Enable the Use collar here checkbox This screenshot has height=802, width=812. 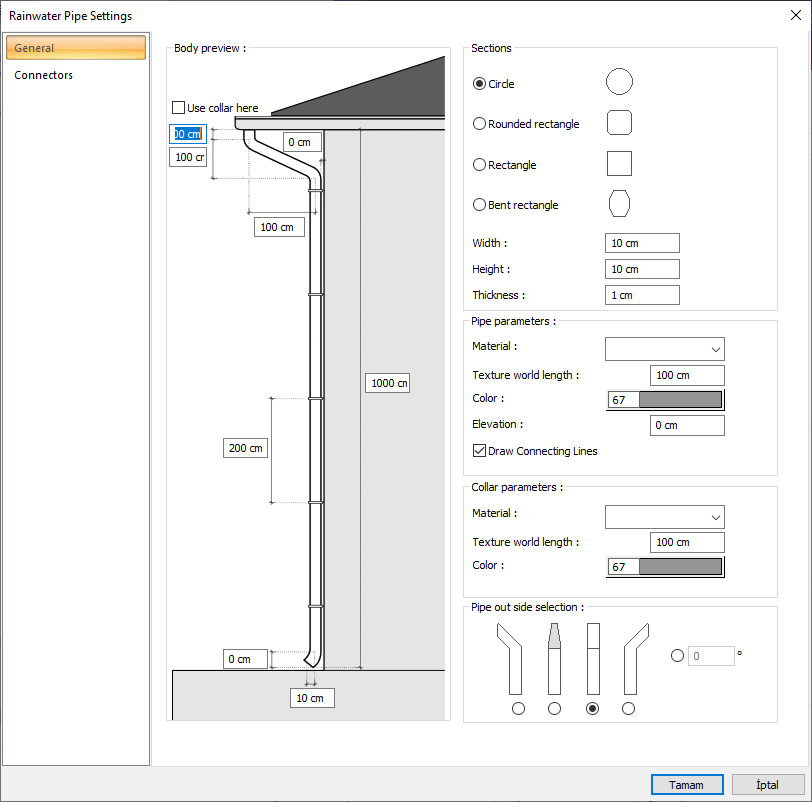179,108
